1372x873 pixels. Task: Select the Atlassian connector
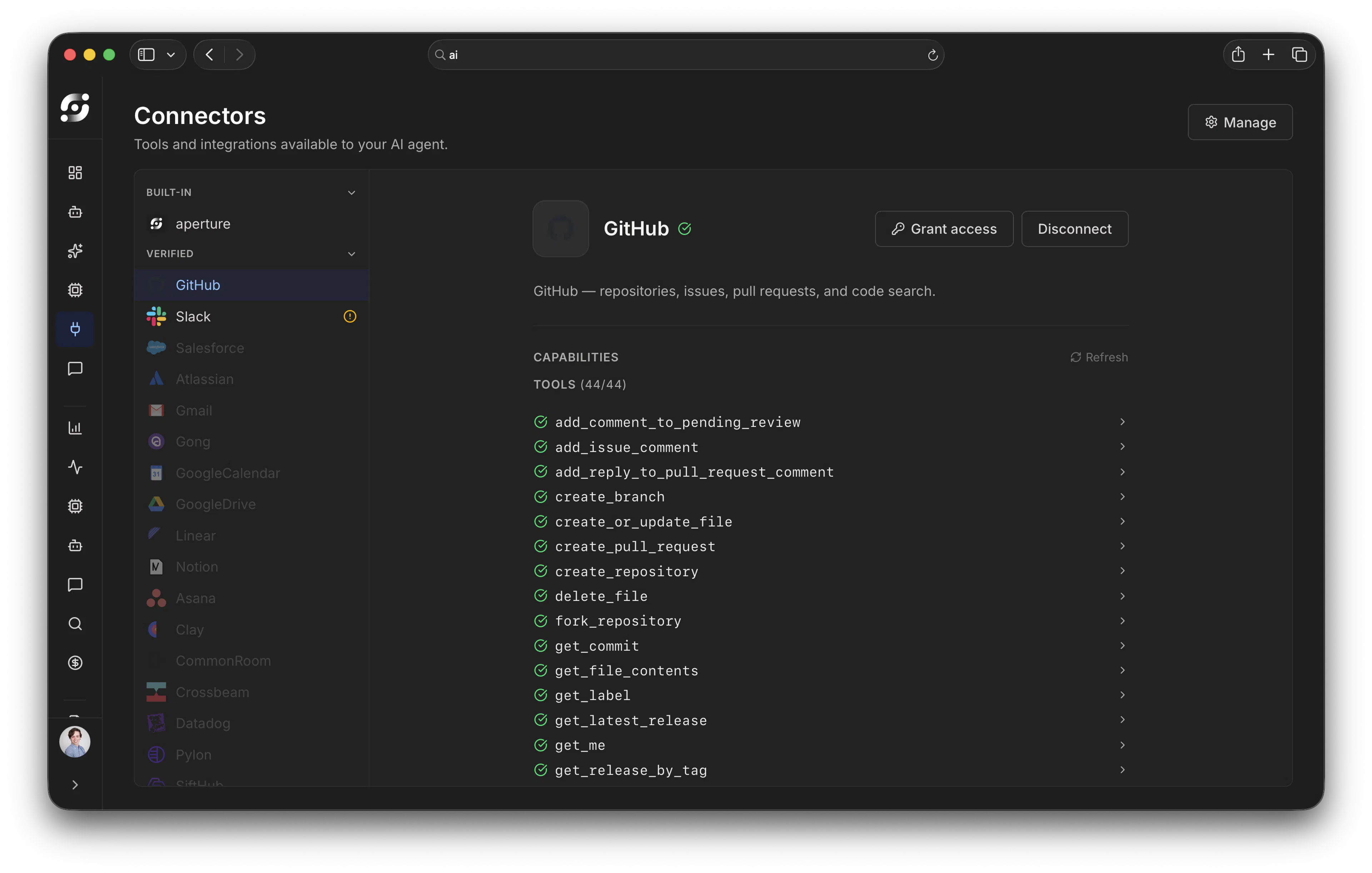(251, 379)
